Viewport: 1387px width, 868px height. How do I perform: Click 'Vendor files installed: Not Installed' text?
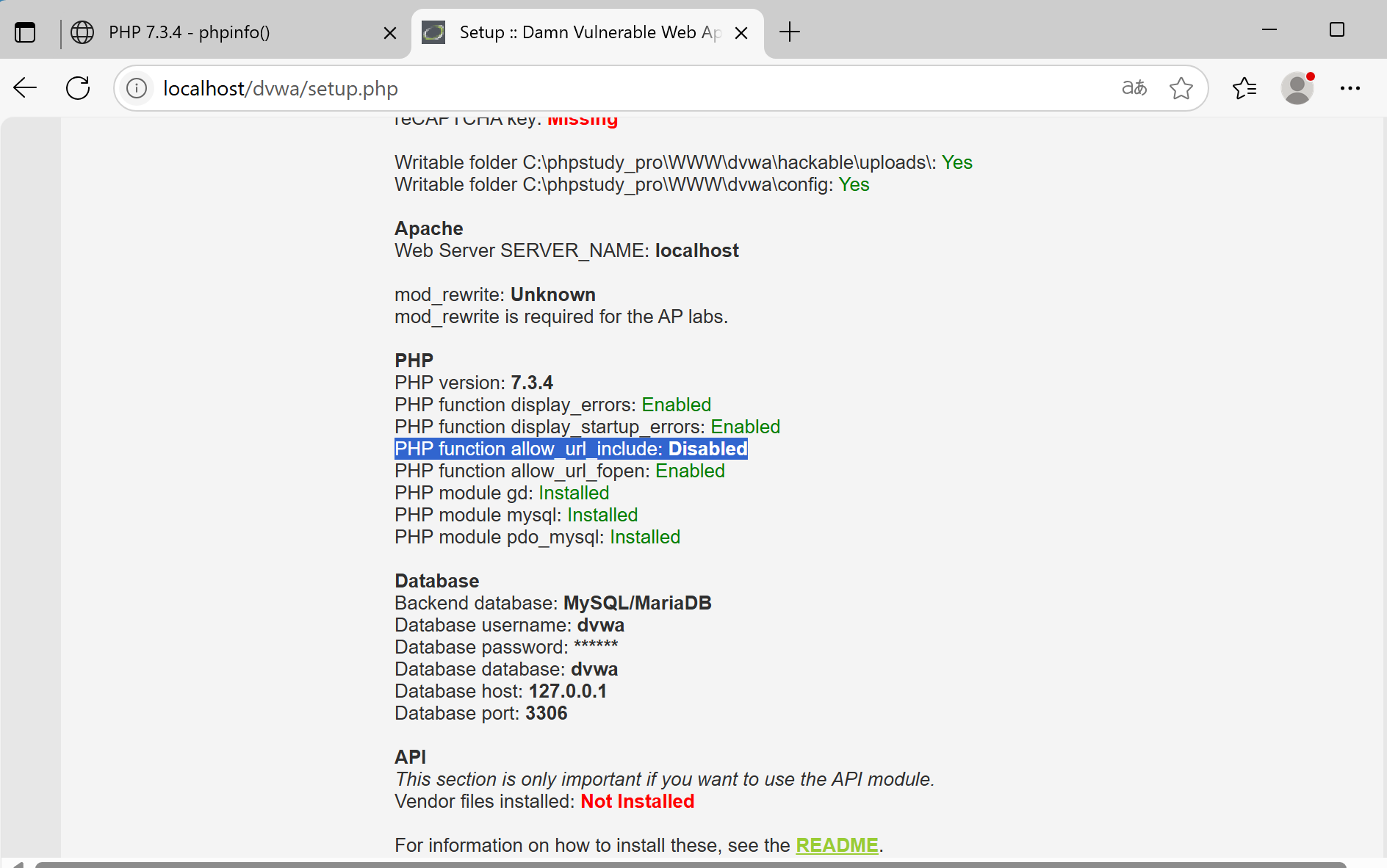pyautogui.click(x=544, y=801)
